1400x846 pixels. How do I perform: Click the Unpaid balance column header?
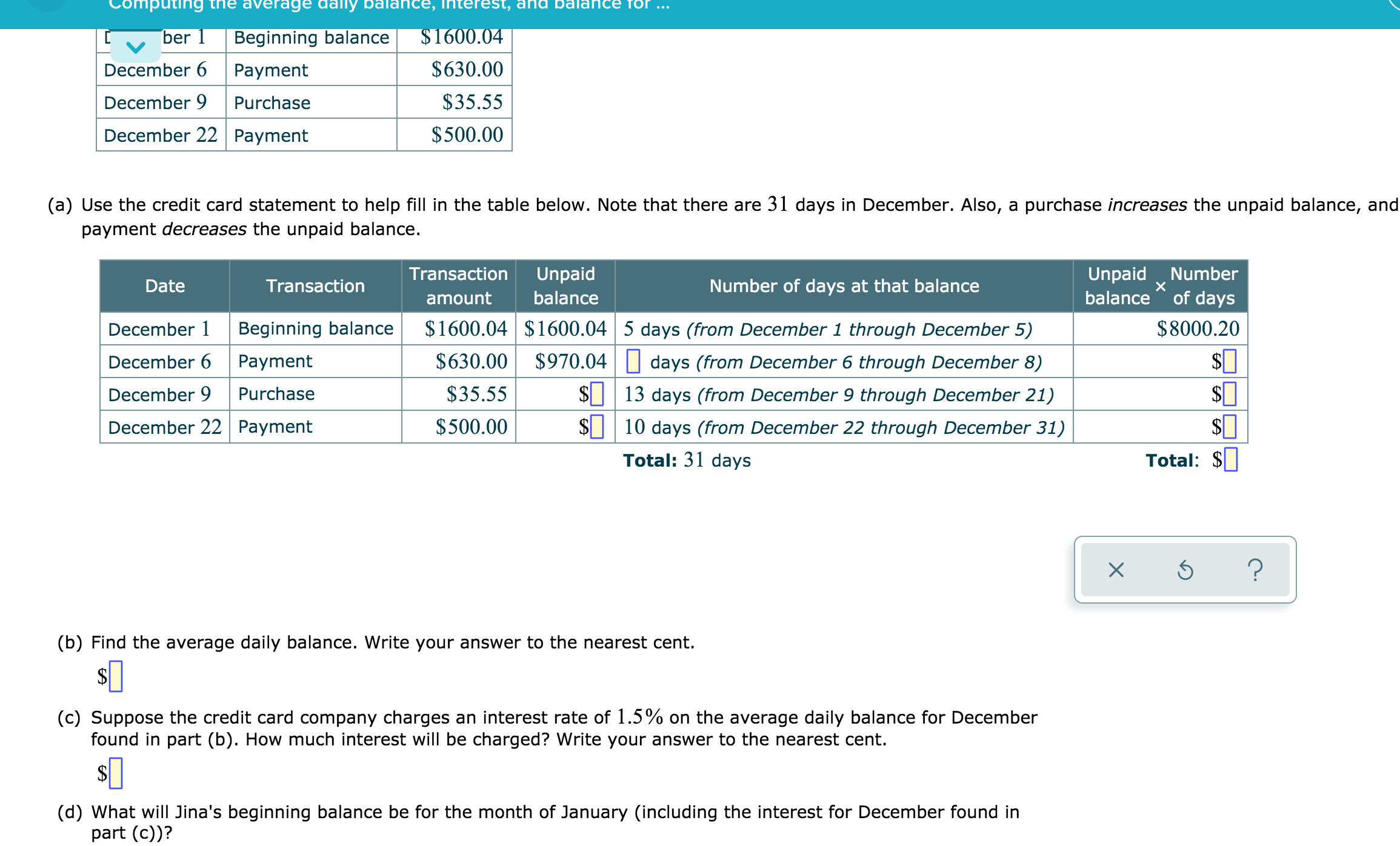pyautogui.click(x=565, y=286)
